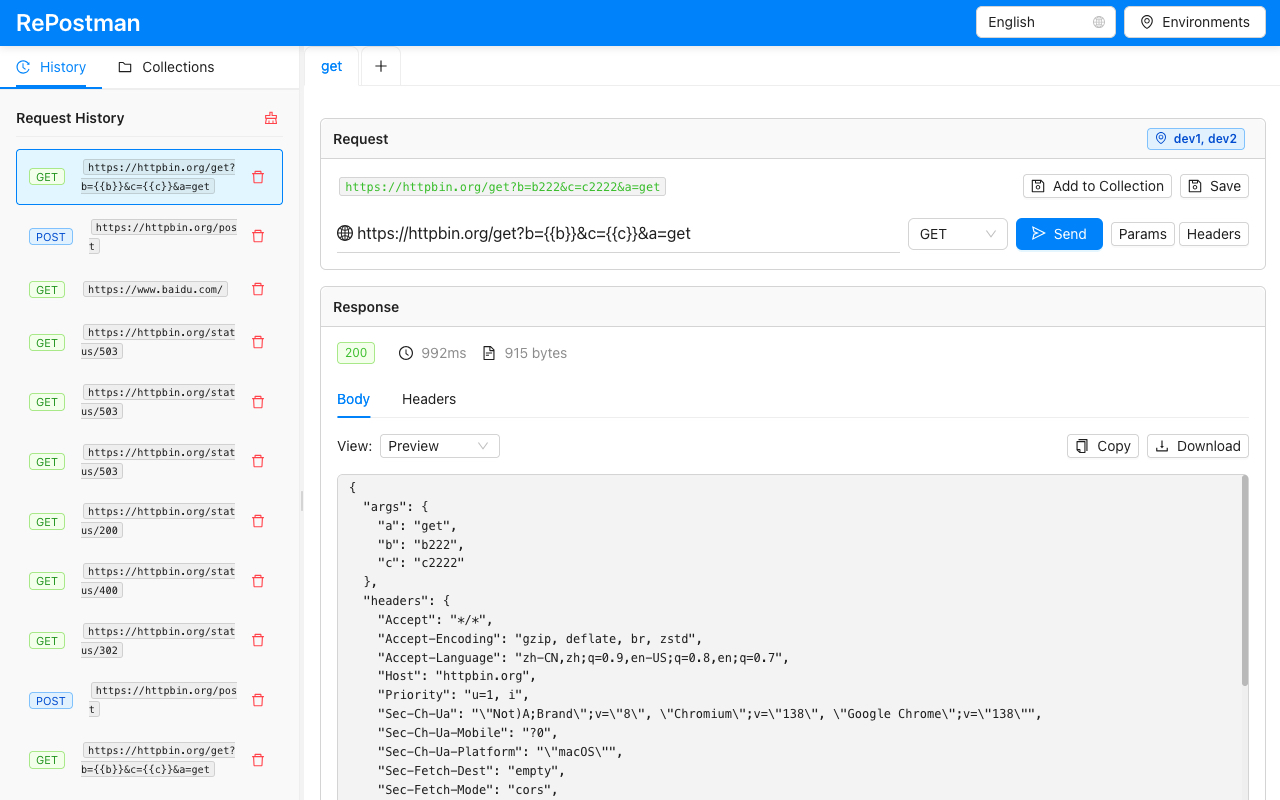Viewport: 1280px width, 800px height.
Task: Open the Environments panel
Action: (1194, 22)
